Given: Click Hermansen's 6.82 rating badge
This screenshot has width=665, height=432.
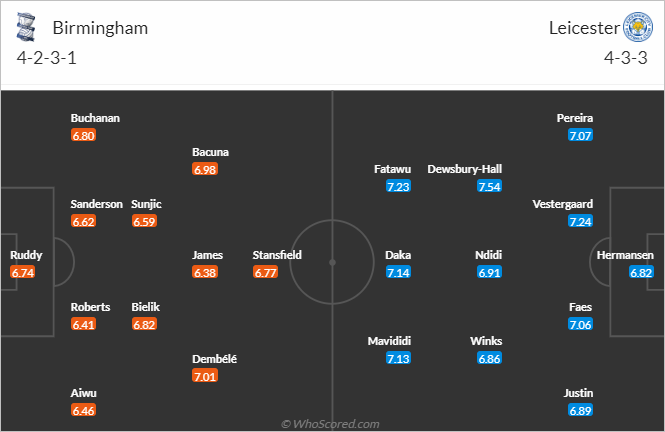Looking at the screenshot, I should coord(641,273).
